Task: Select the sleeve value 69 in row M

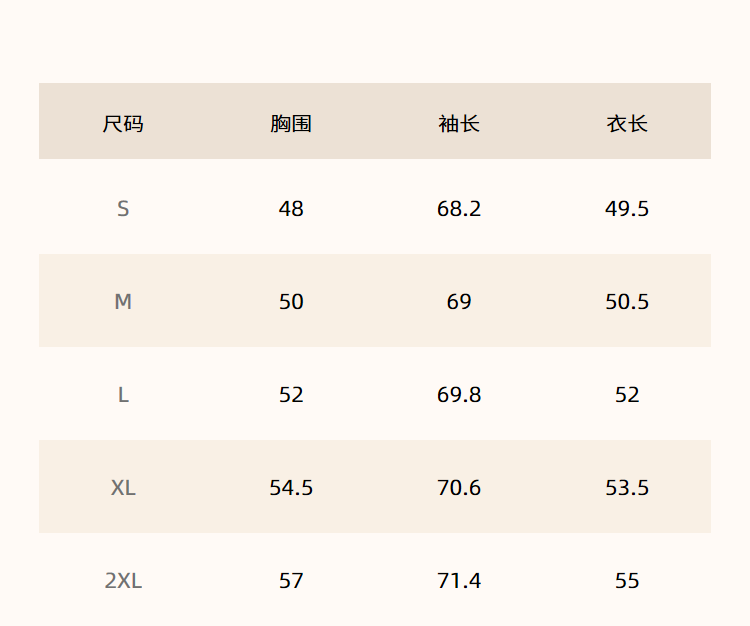Action: point(459,302)
